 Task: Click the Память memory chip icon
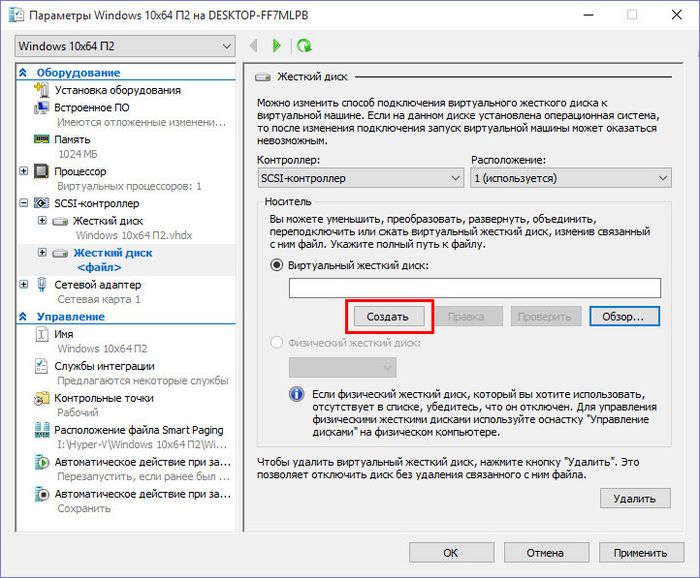[x=42, y=139]
